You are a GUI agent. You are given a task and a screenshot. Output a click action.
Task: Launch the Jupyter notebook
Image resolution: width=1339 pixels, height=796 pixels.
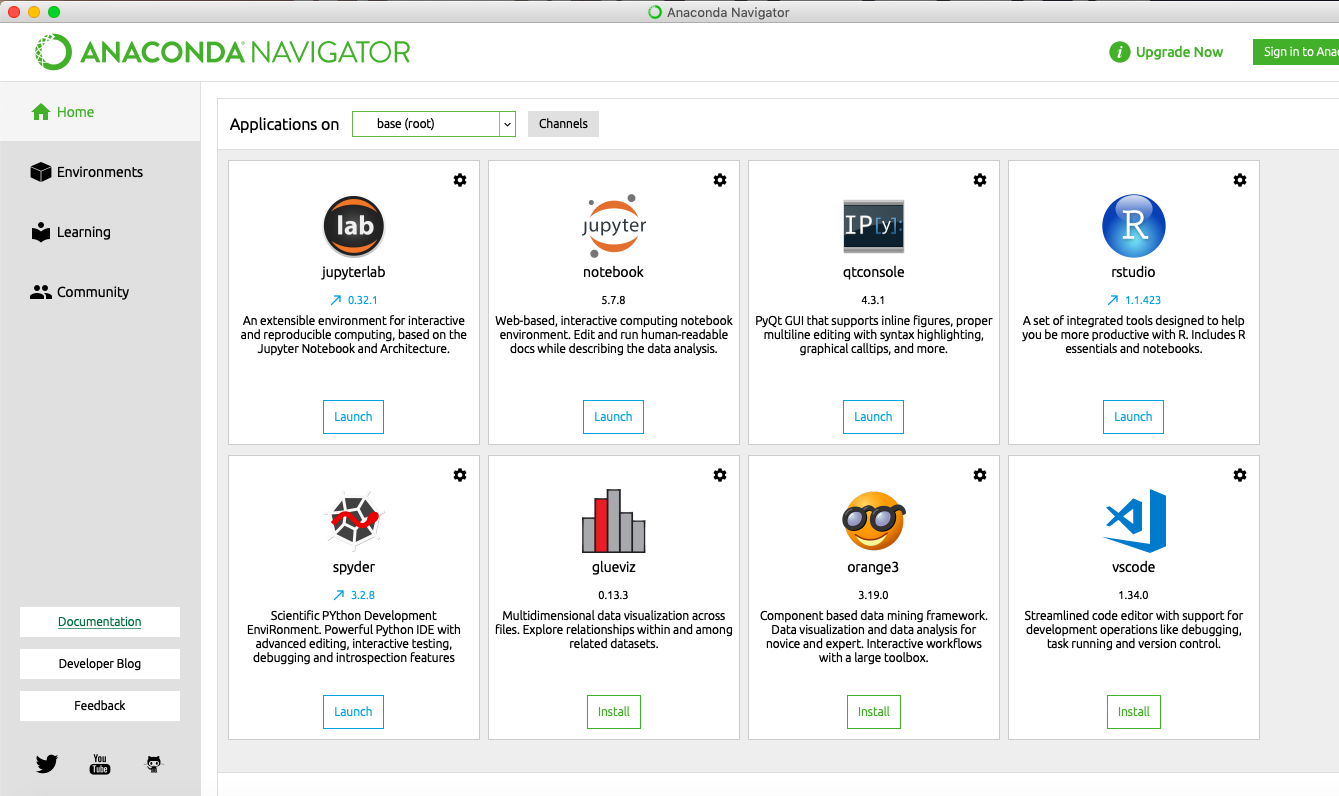point(613,417)
